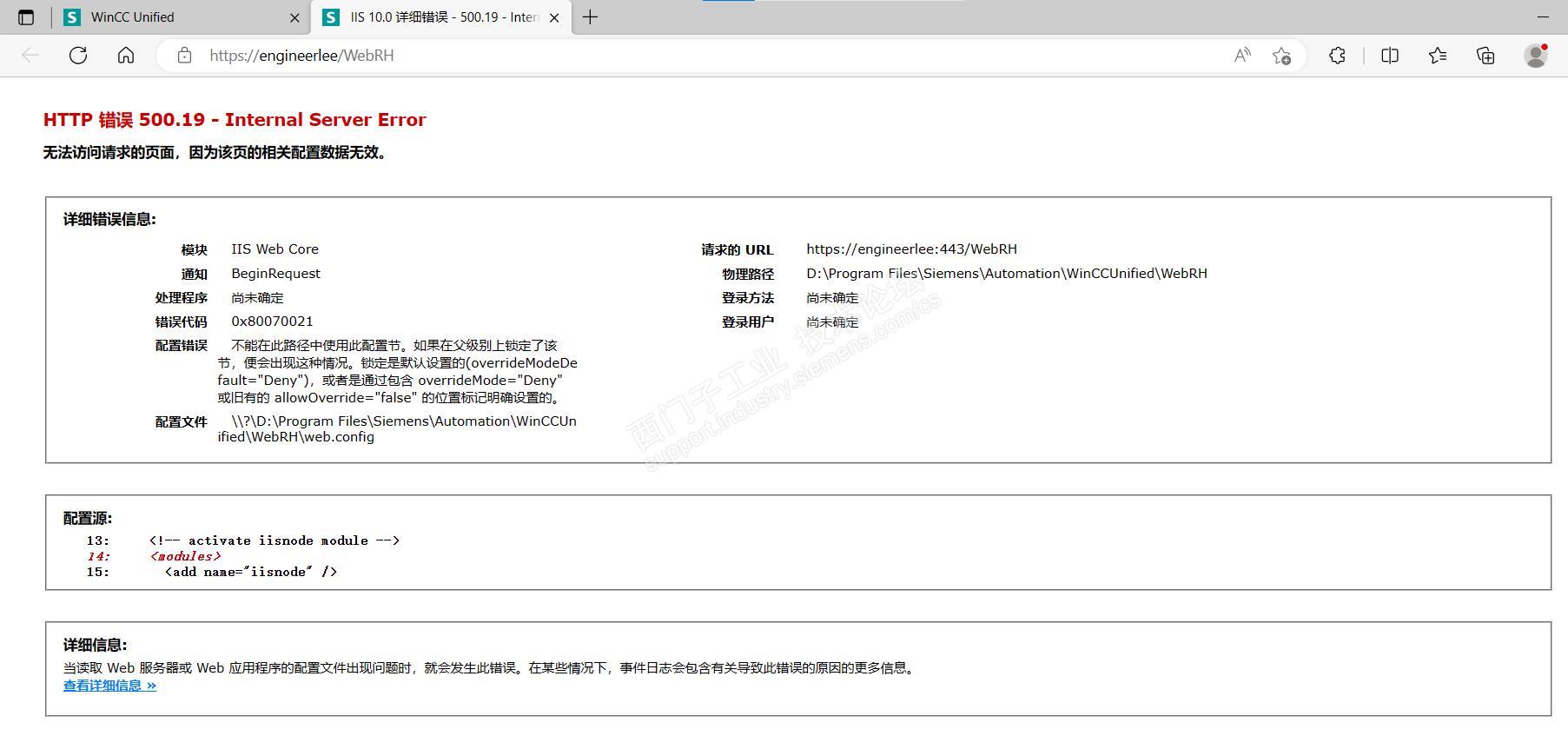The height and width of the screenshot is (736, 1568).
Task: Refresh the current page
Action: [x=78, y=56]
